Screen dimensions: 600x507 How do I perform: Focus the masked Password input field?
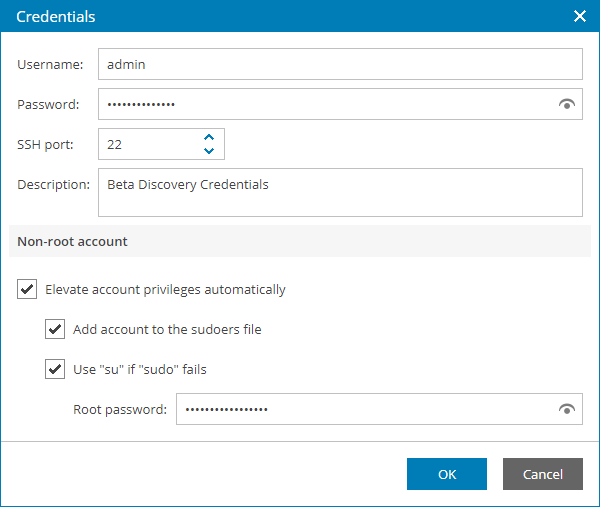tap(320, 104)
